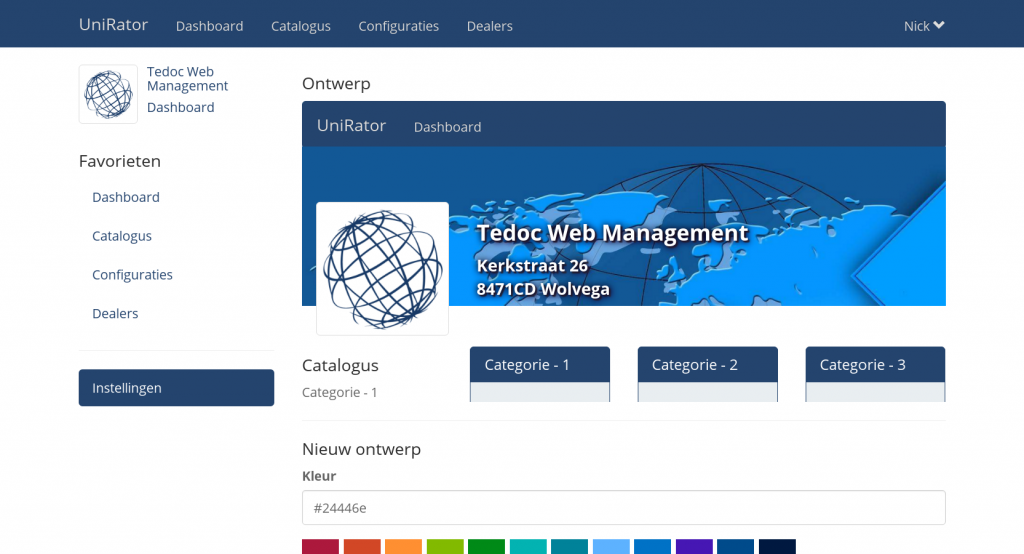Expand the Nick user dropdown menu
Screen dimensions: 1024x554
pos(924,26)
